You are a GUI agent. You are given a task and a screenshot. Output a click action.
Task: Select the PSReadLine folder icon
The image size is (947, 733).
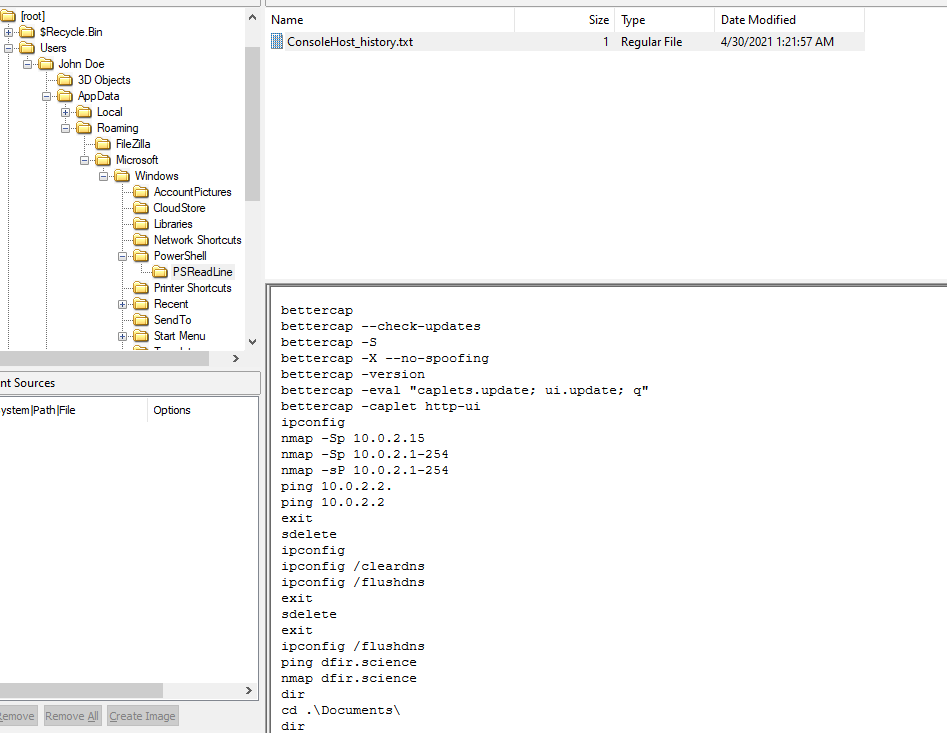tap(160, 272)
